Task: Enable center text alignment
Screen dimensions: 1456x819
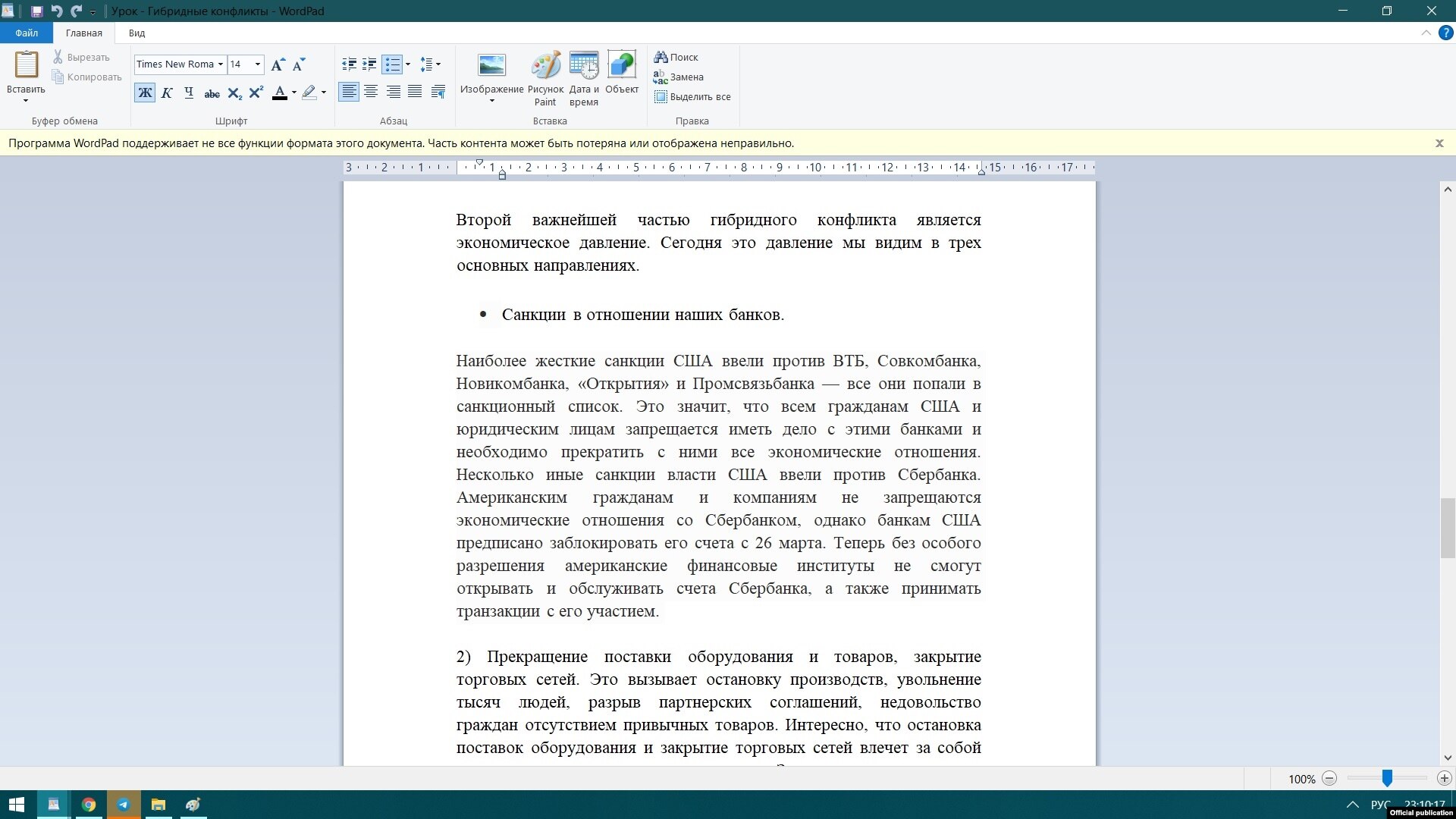Action: (x=371, y=92)
